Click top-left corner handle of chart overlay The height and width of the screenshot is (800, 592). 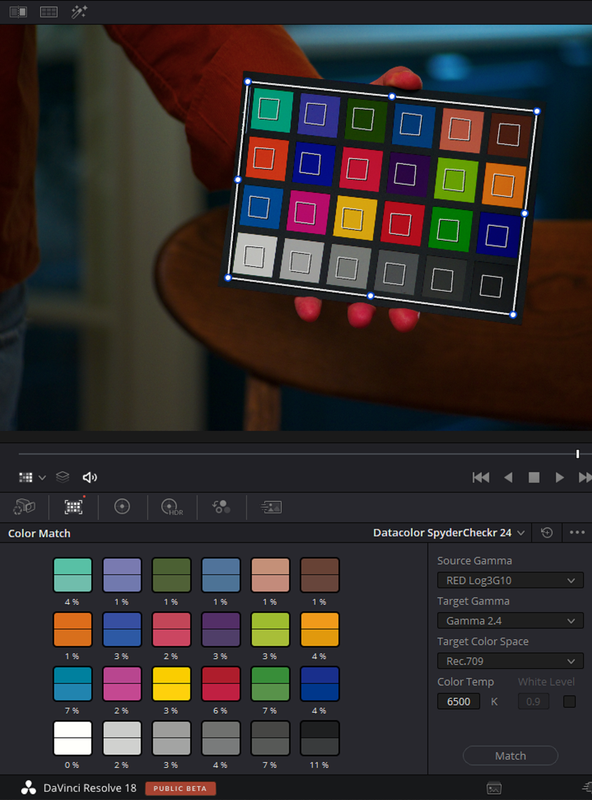tap(248, 82)
